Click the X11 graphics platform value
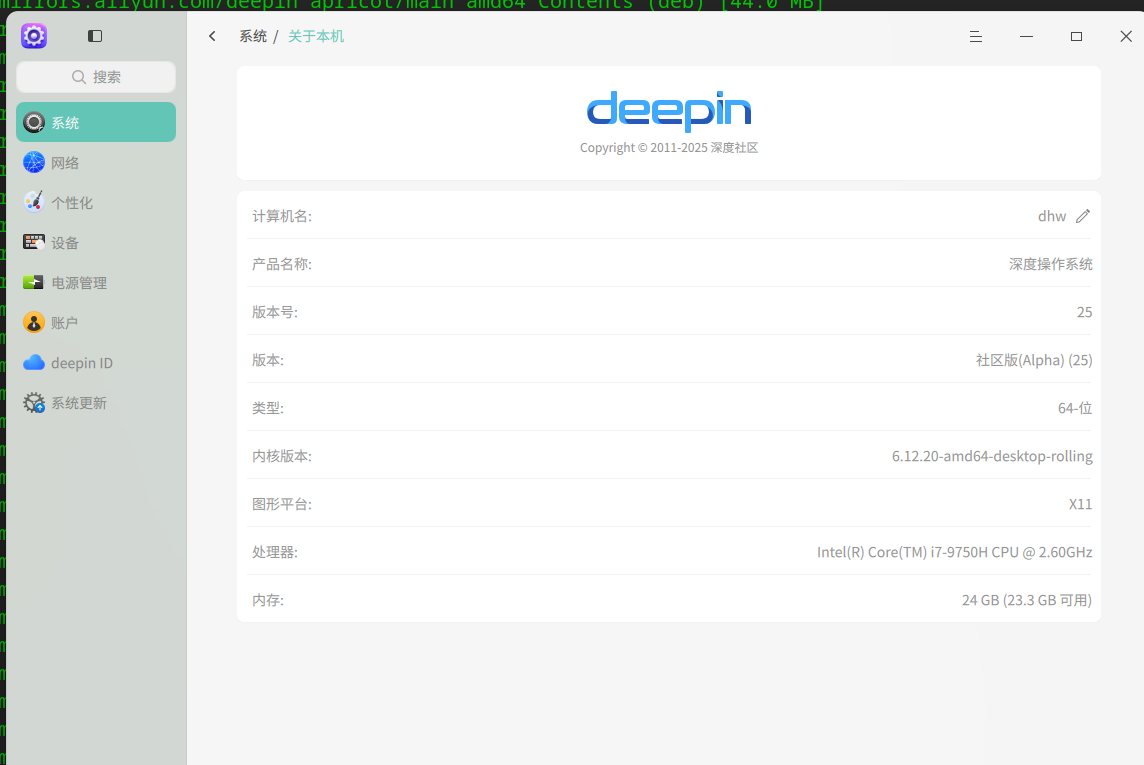 point(1081,504)
